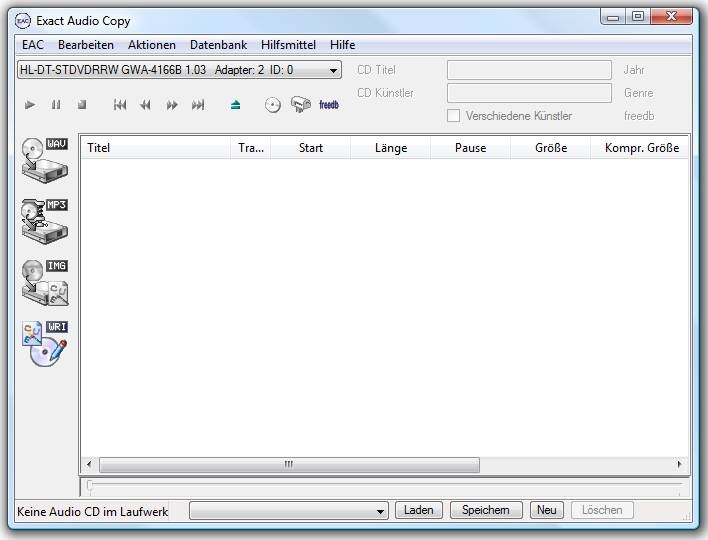Click the Neu button
The width and height of the screenshot is (708, 540).
[546, 510]
